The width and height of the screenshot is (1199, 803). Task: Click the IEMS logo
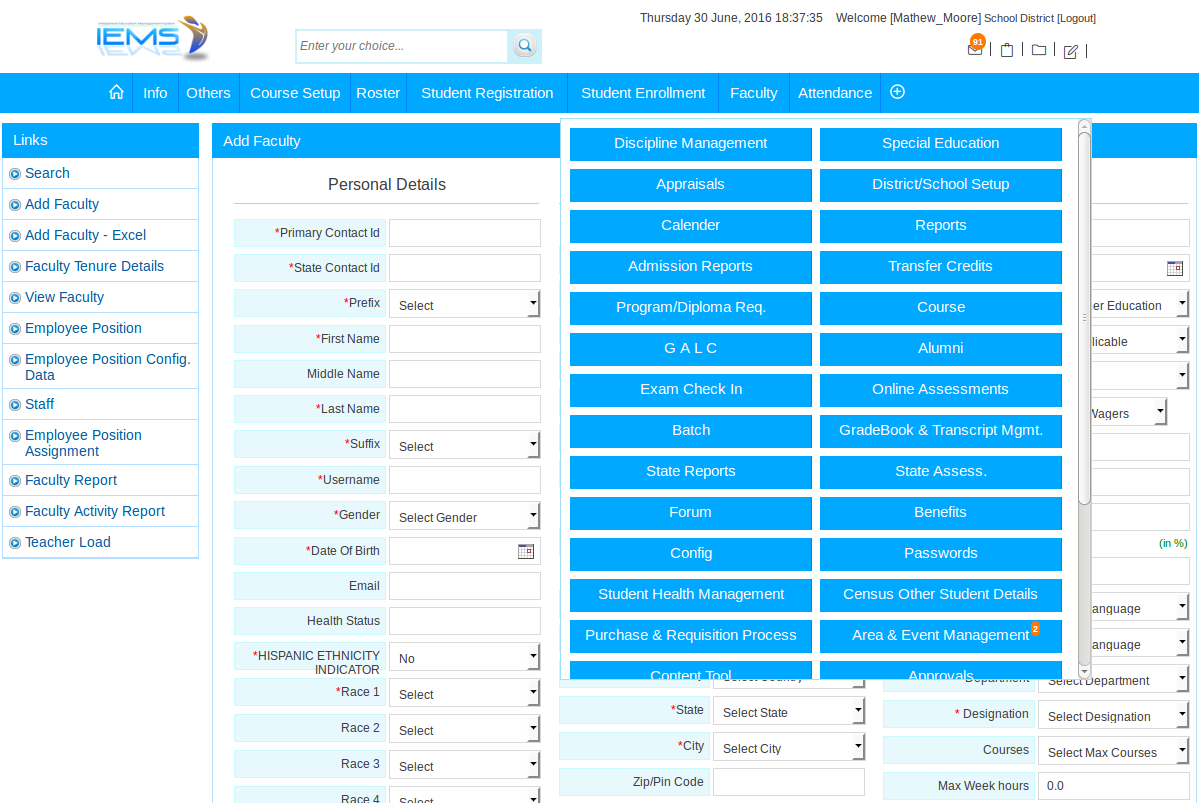152,38
